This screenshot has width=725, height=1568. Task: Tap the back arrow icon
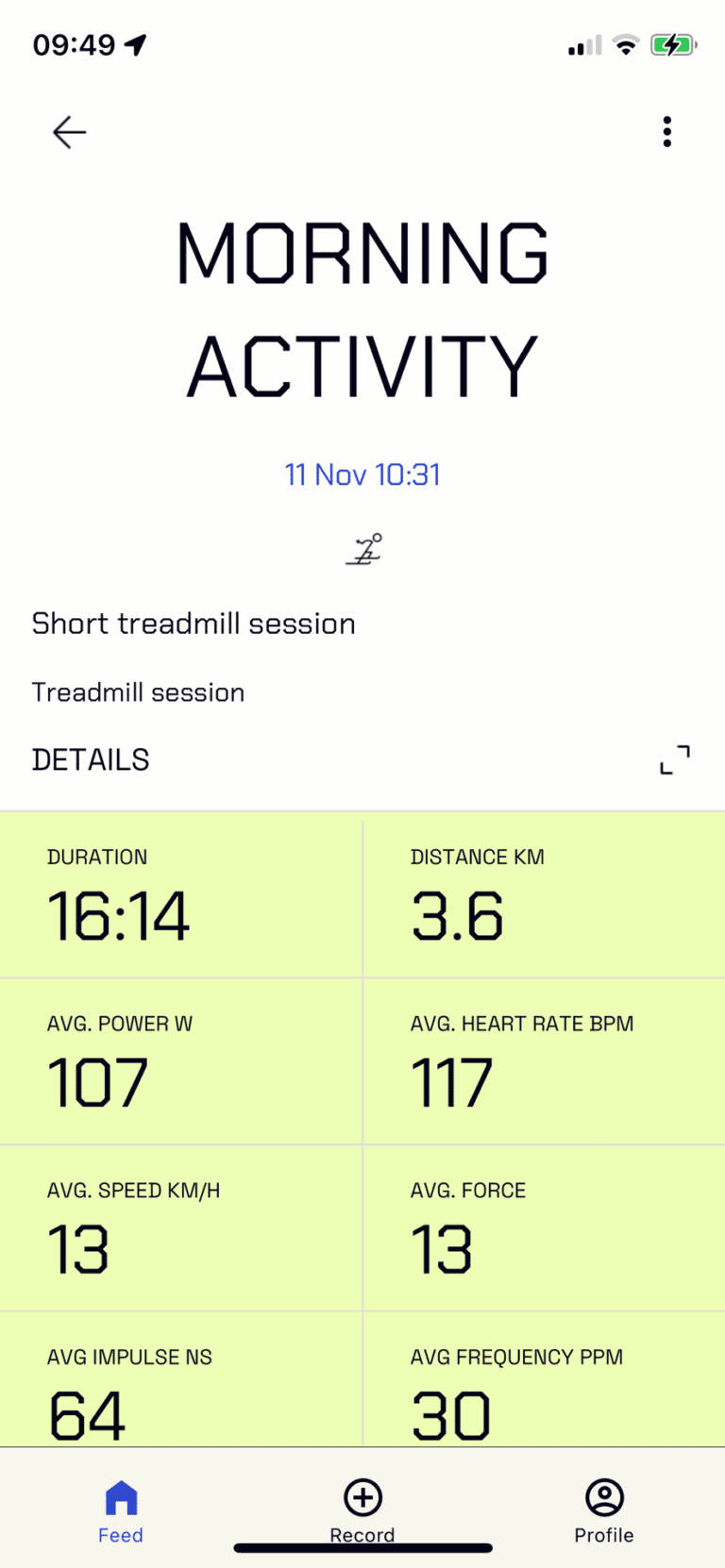pyautogui.click(x=69, y=132)
